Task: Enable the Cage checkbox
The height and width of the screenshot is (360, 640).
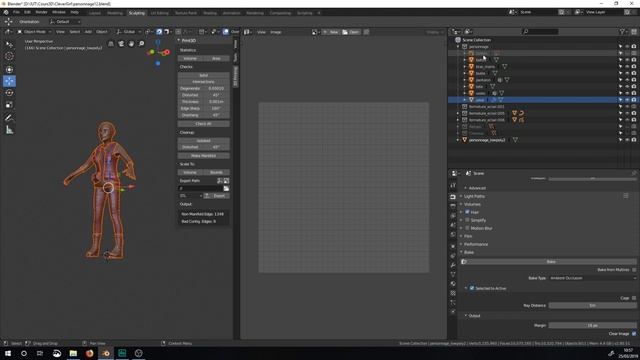Action: (634, 298)
